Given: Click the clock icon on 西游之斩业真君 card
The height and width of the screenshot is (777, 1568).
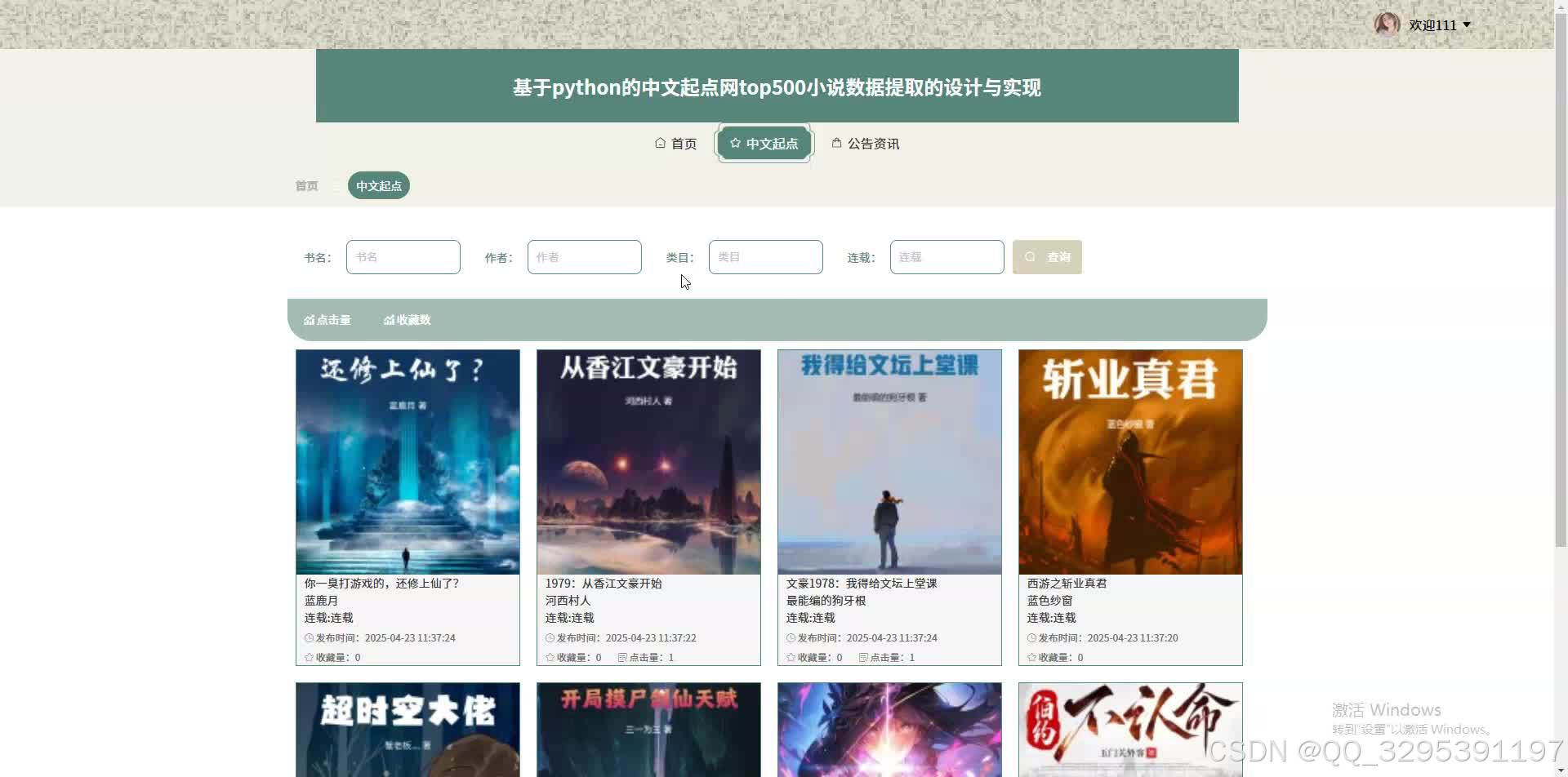Looking at the screenshot, I should (x=1031, y=637).
